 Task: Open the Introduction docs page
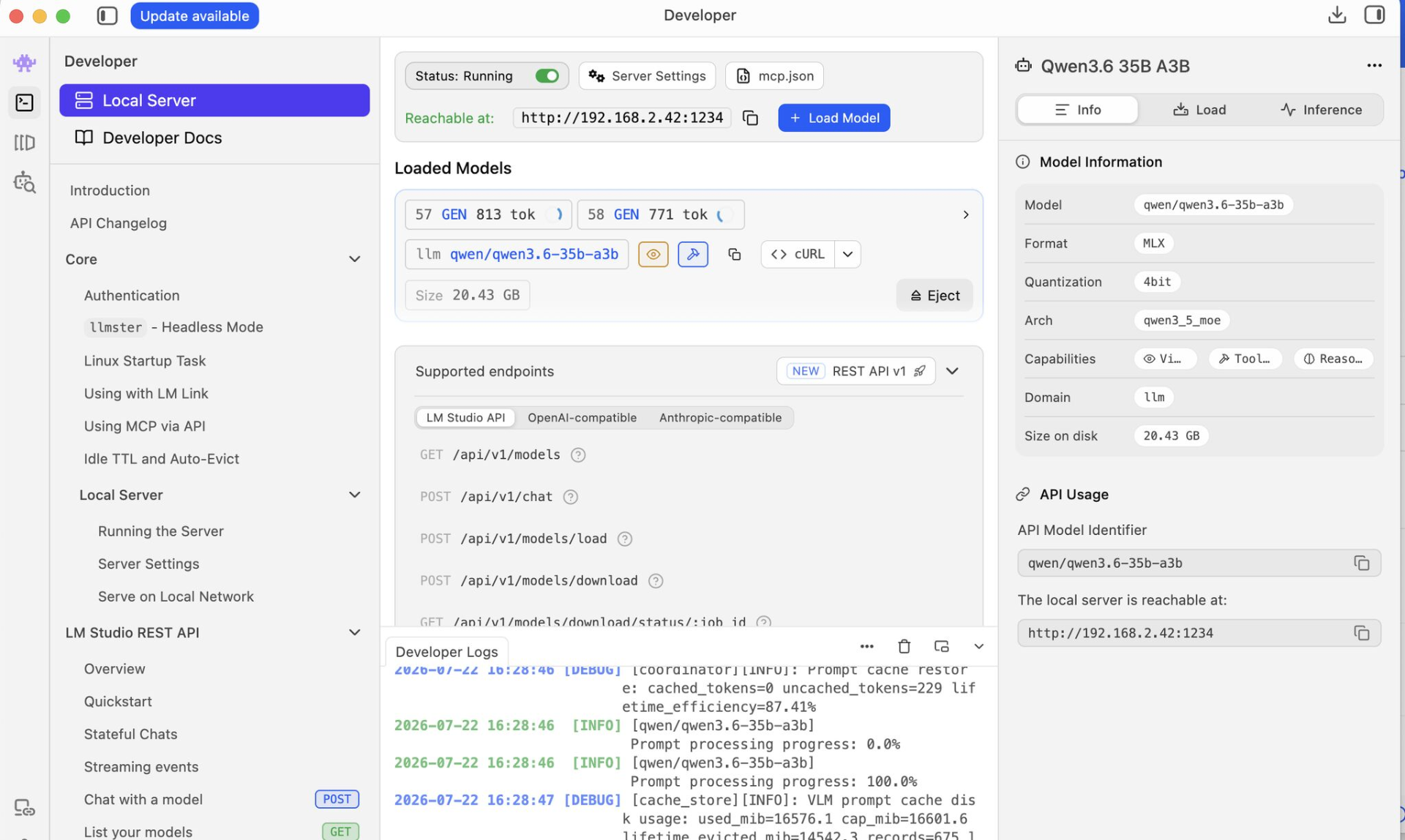tap(110, 190)
